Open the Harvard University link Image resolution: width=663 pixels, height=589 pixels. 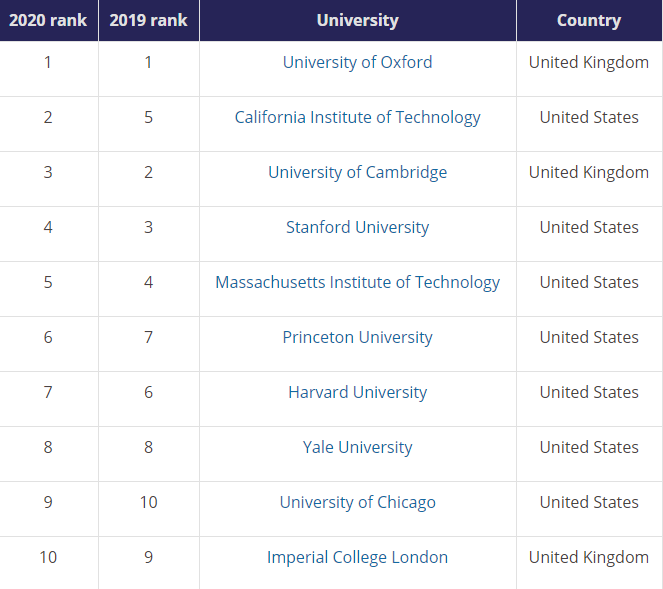[357, 392]
